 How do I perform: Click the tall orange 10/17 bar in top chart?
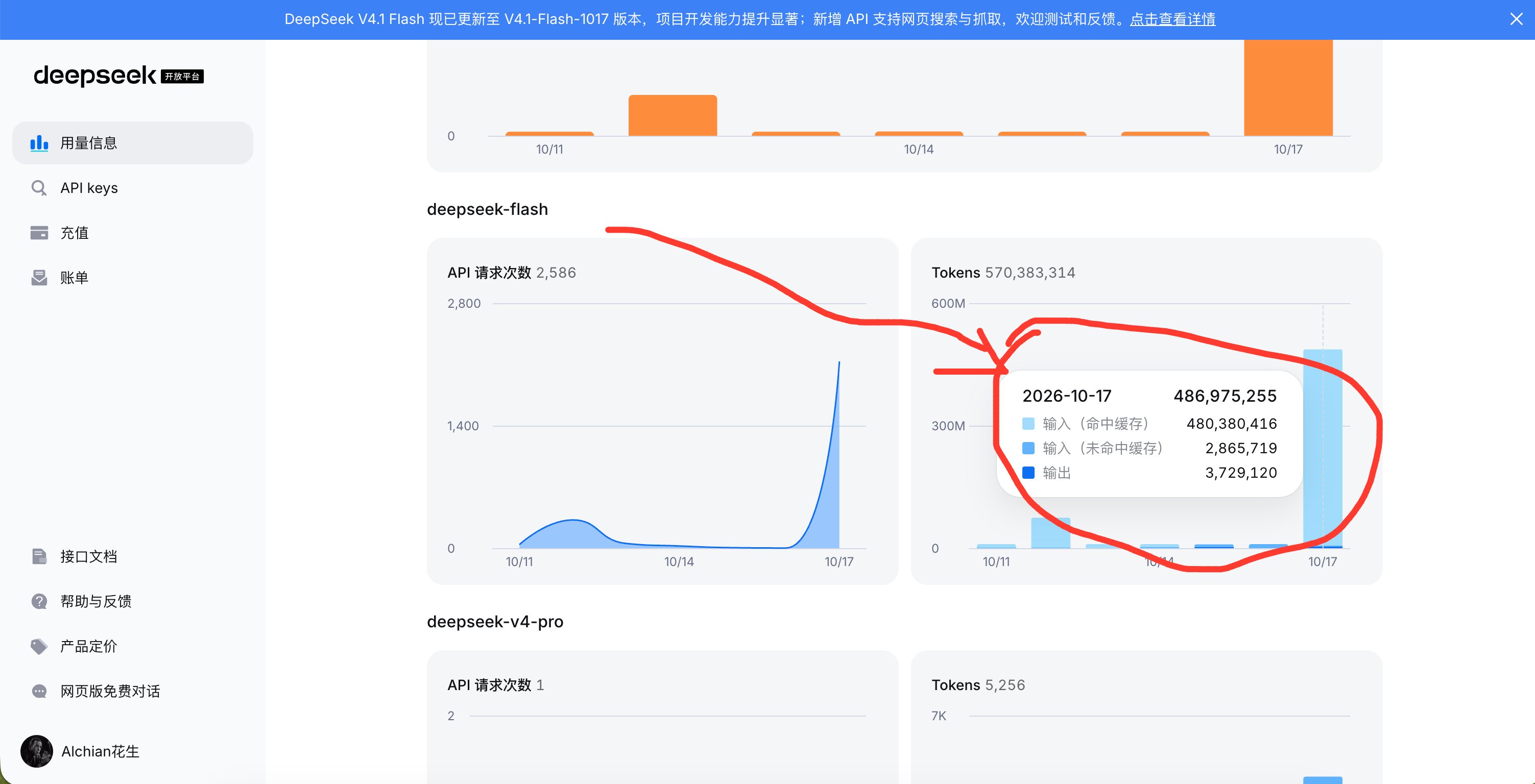pyautogui.click(x=1288, y=88)
